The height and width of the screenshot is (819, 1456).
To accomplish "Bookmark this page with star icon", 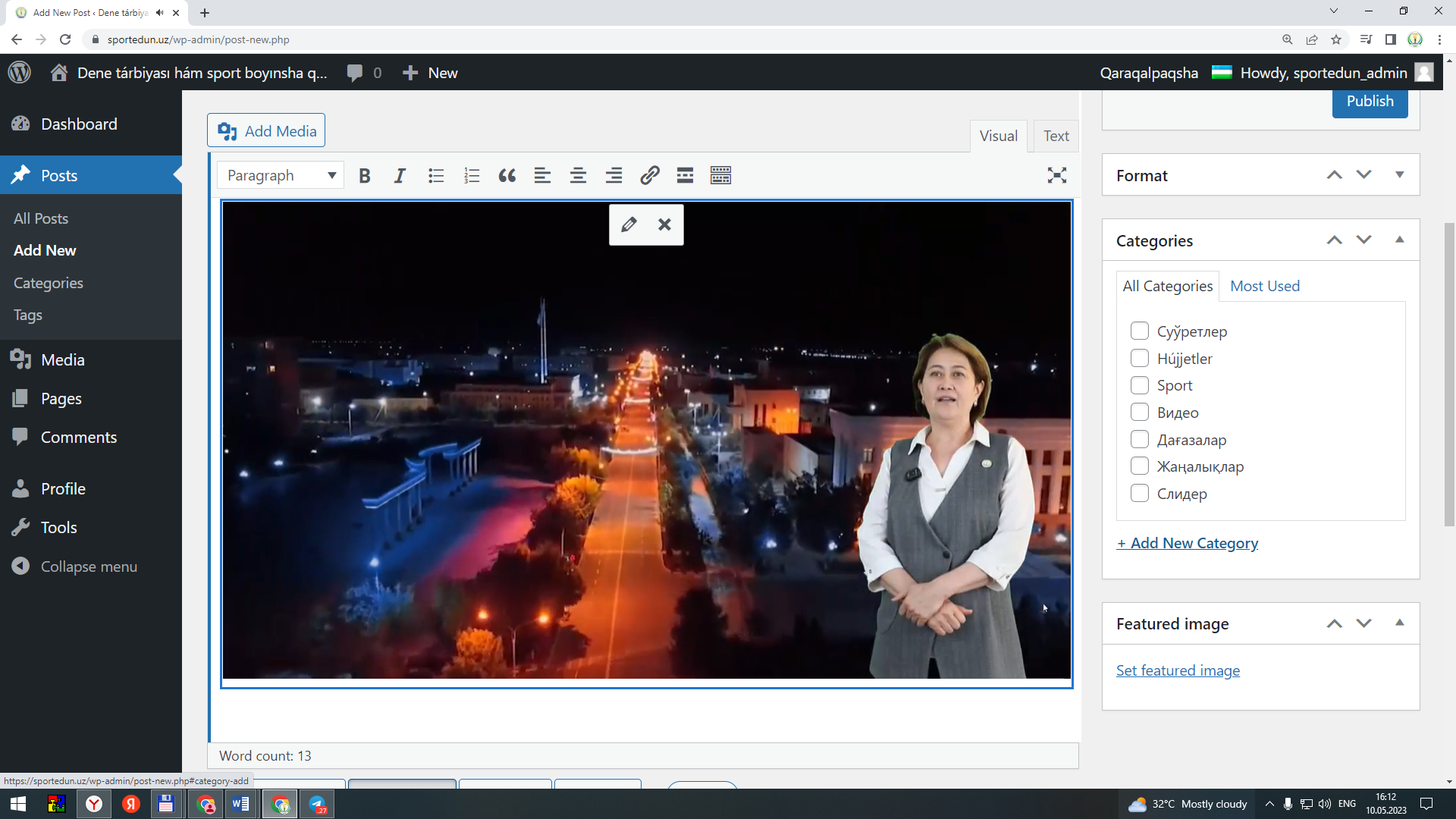I will tap(1336, 39).
